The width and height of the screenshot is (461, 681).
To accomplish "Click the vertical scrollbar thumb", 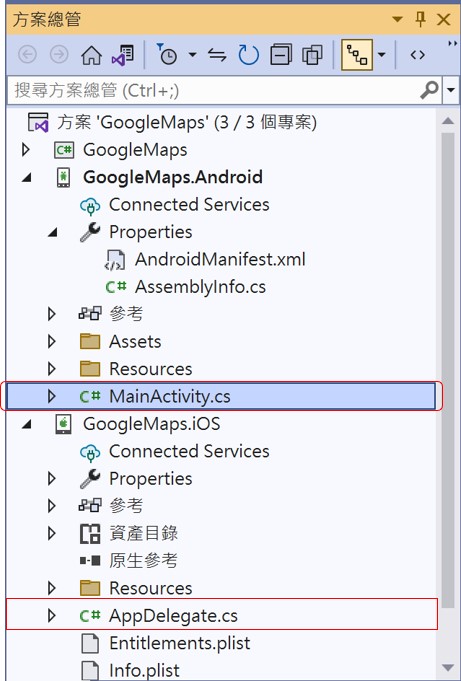I will click(448, 365).
